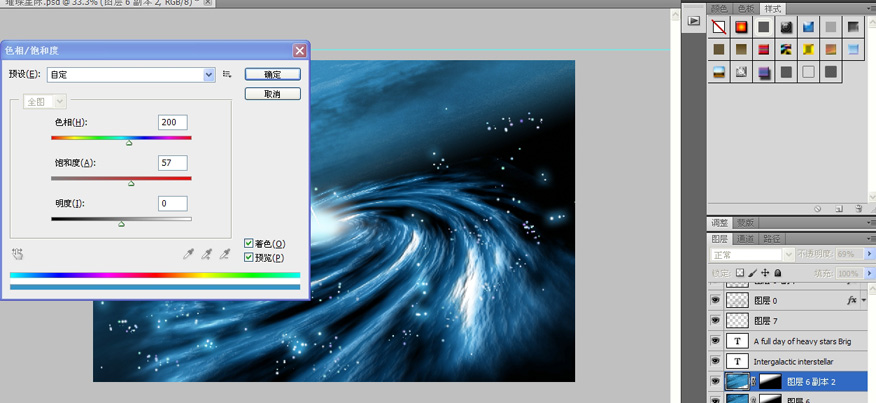
Task: Click the delete style trash icon
Action: pyautogui.click(x=859, y=208)
